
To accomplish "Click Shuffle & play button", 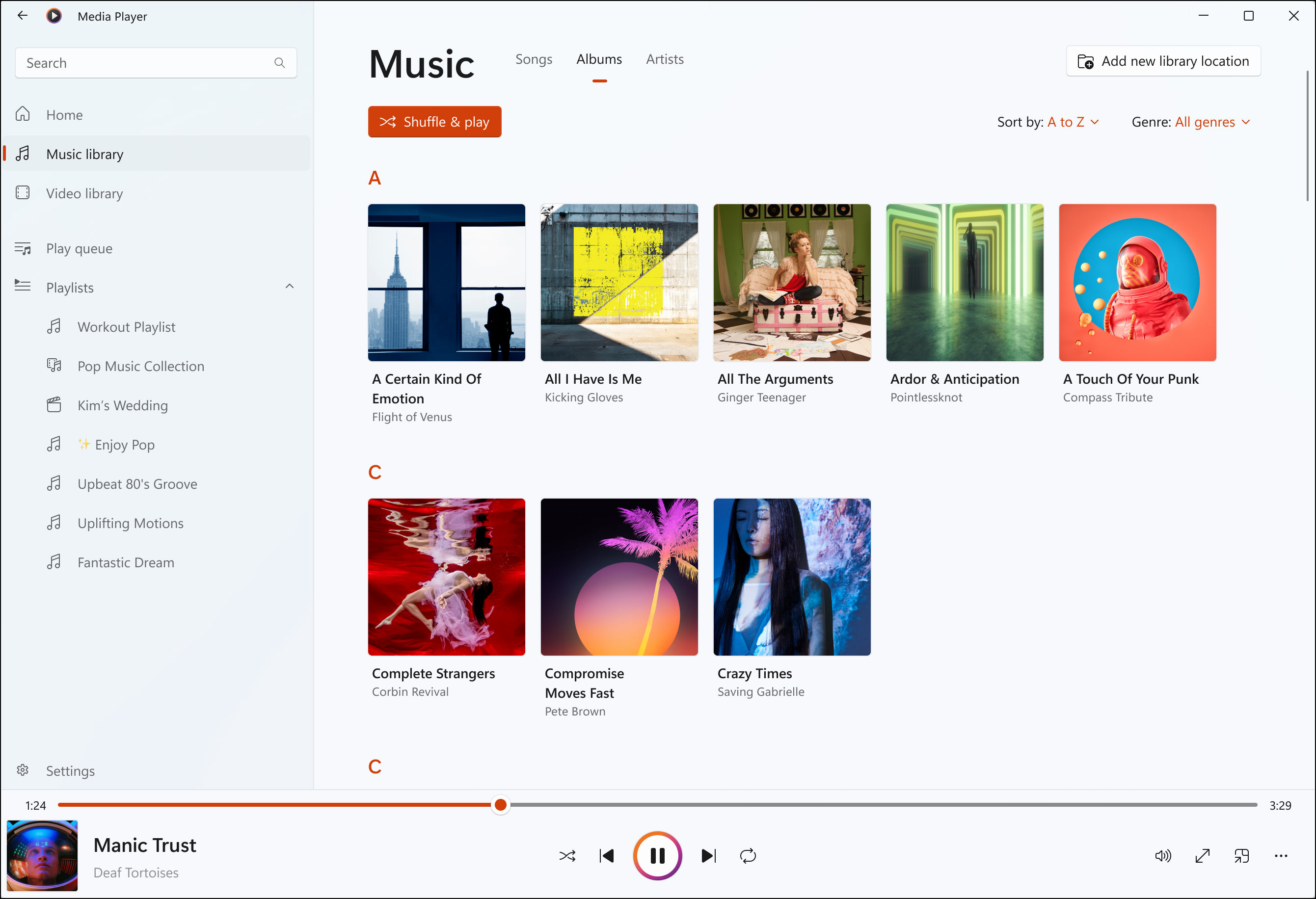I will (434, 122).
